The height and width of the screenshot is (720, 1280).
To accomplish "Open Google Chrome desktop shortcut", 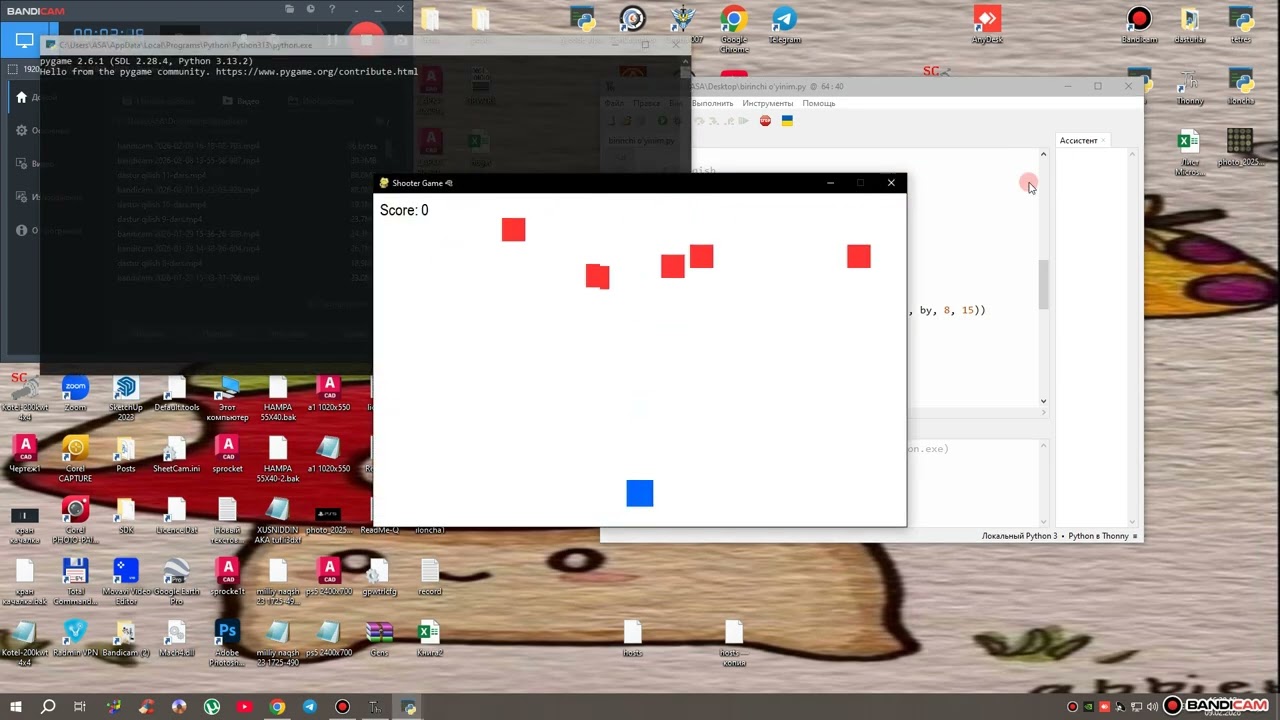I will click(734, 29).
